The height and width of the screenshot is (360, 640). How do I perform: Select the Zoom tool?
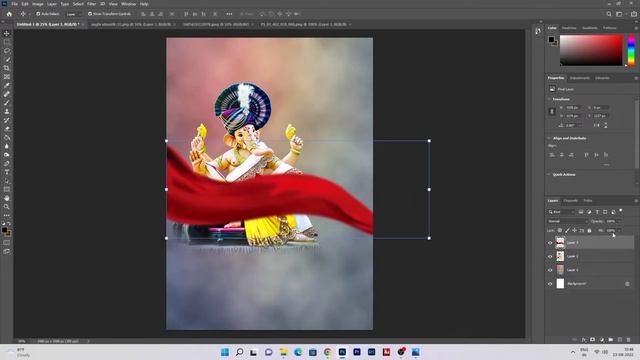pyautogui.click(x=7, y=207)
